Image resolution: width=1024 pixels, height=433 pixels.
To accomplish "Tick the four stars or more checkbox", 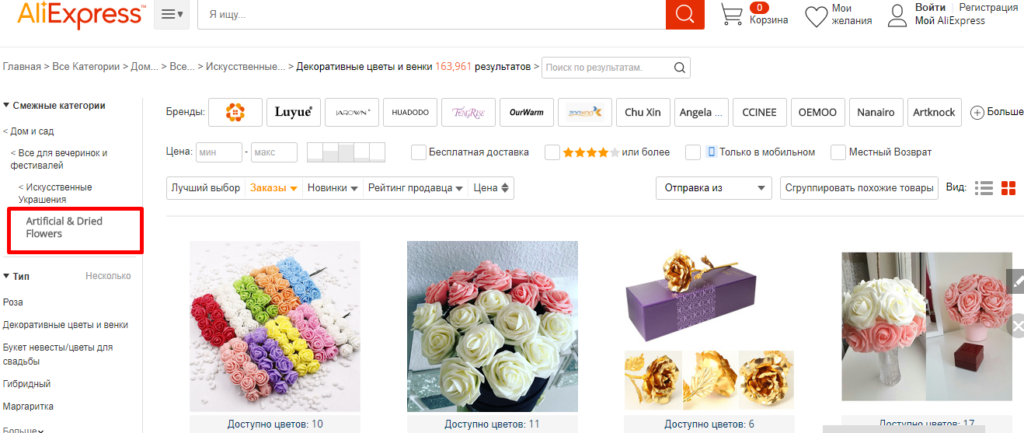I will tap(552, 153).
